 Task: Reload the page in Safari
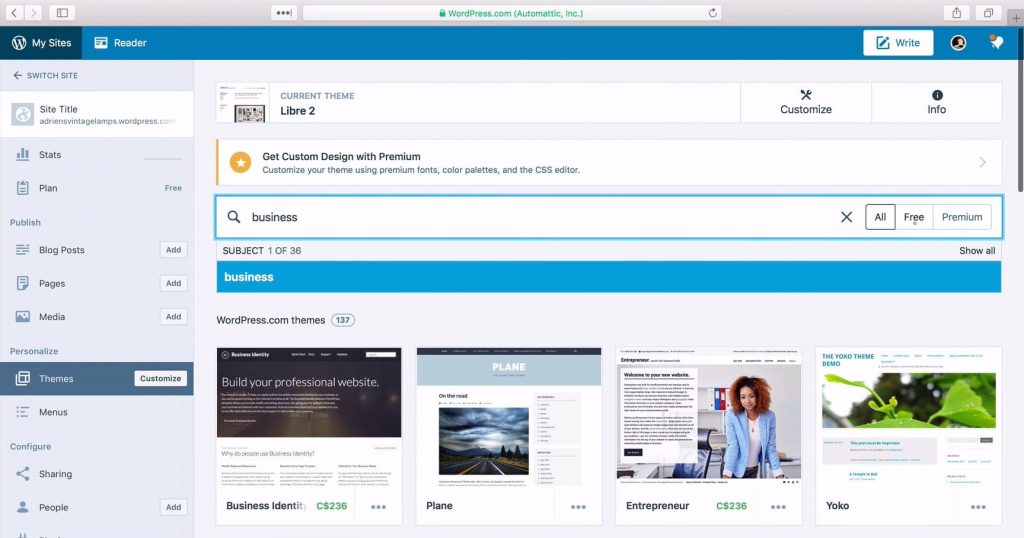click(x=712, y=12)
